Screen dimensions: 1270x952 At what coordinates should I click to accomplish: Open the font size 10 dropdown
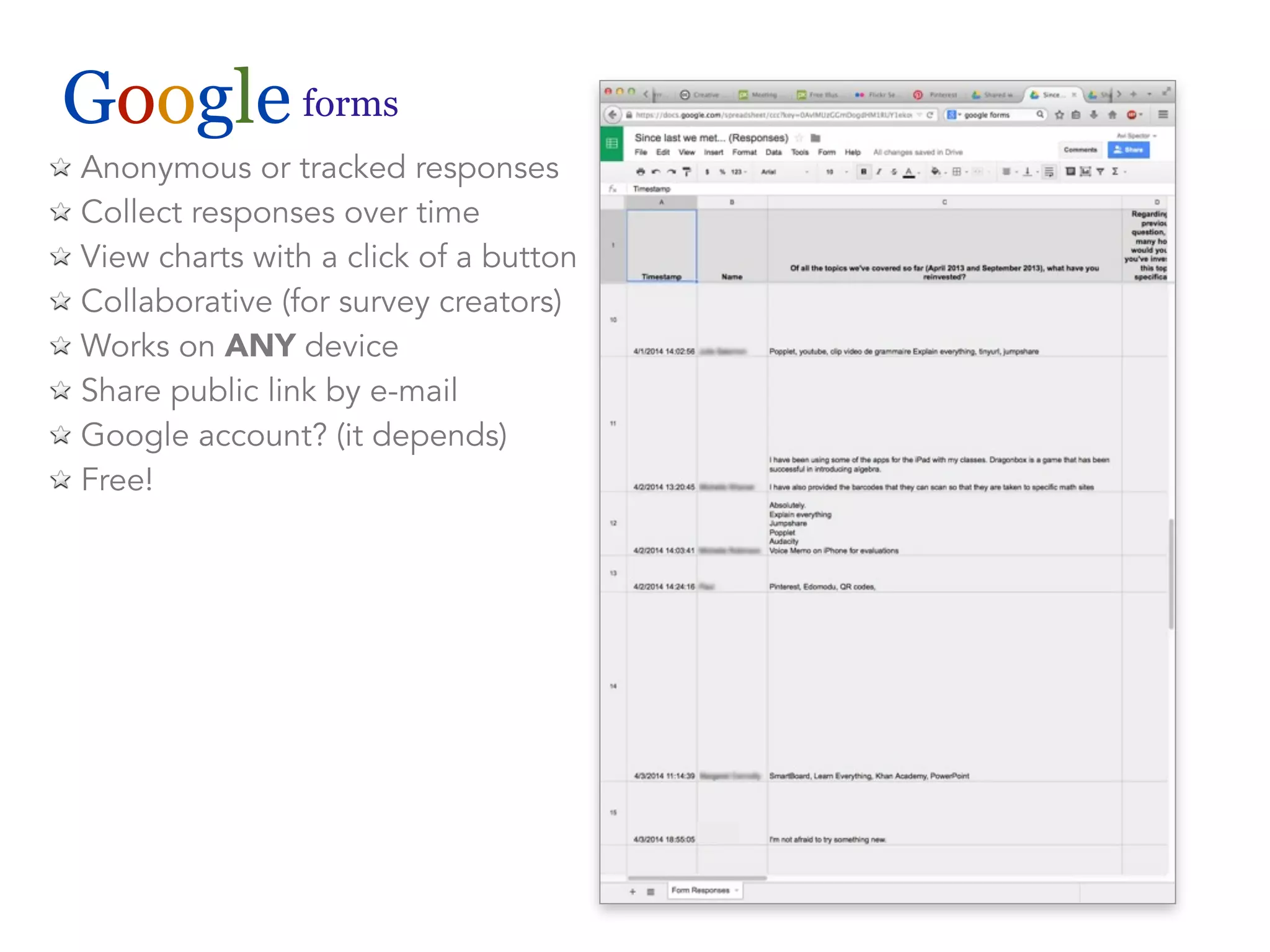pos(836,172)
